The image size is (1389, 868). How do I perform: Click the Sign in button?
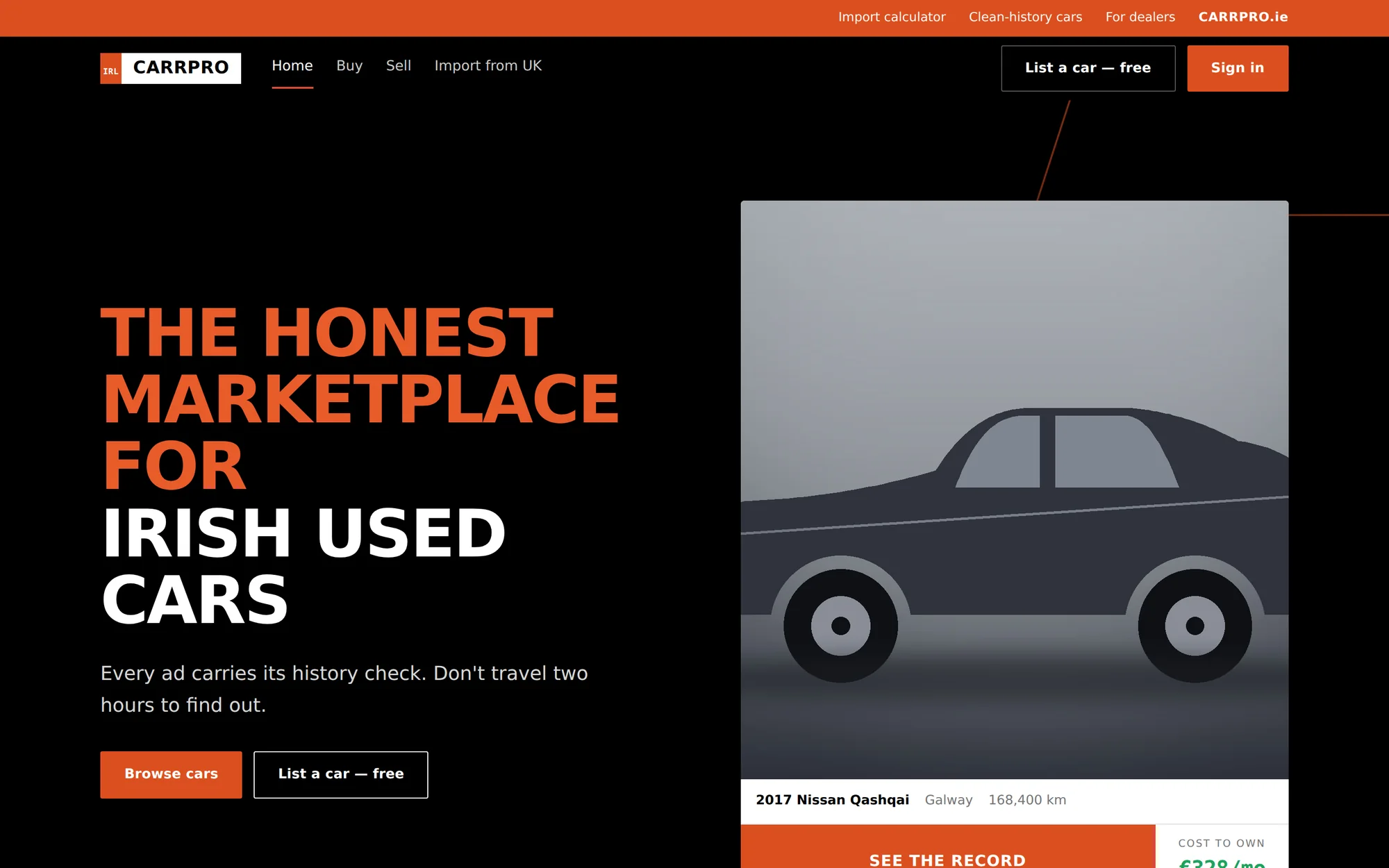1238,68
